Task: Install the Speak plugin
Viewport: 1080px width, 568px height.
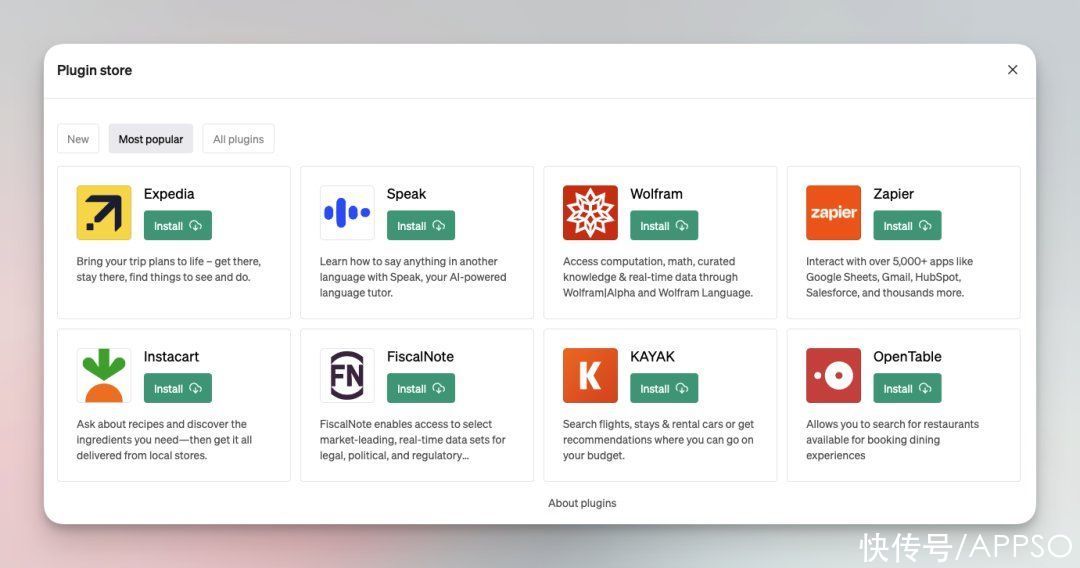Action: pos(421,226)
